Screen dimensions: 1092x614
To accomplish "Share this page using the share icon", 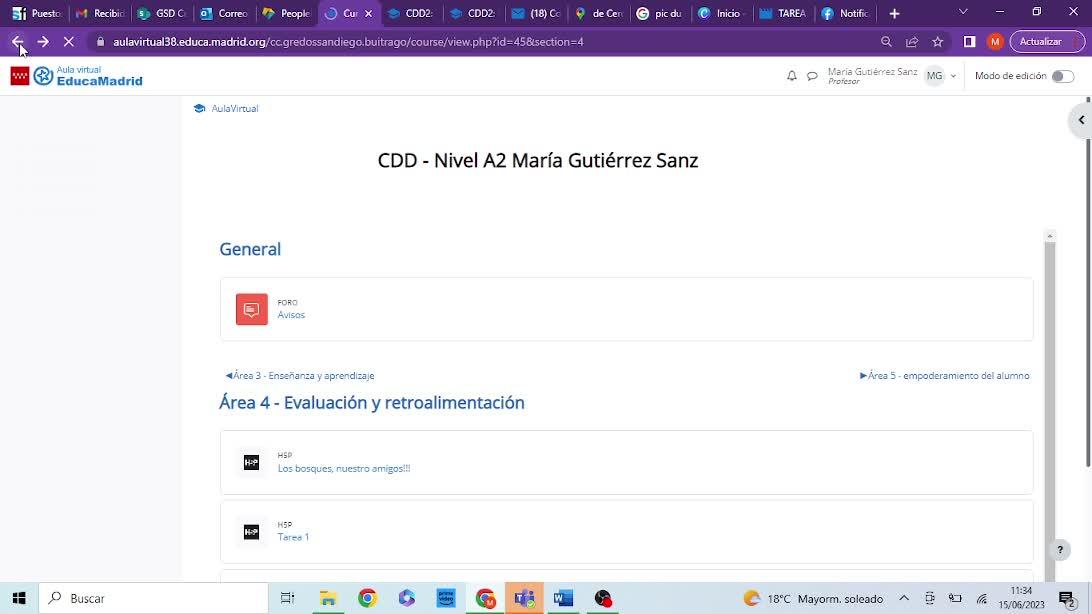I will (x=912, y=42).
